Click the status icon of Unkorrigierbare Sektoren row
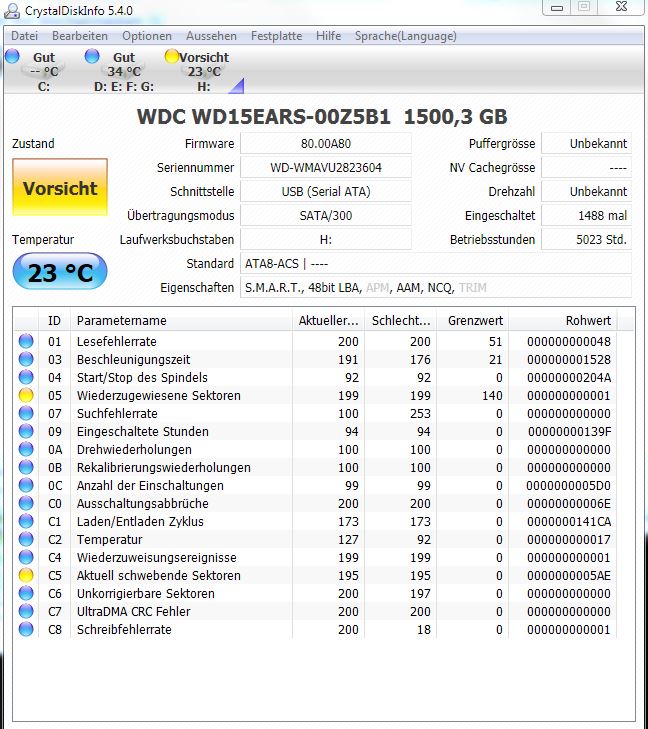Image resolution: width=648 pixels, height=729 pixels. [26, 593]
